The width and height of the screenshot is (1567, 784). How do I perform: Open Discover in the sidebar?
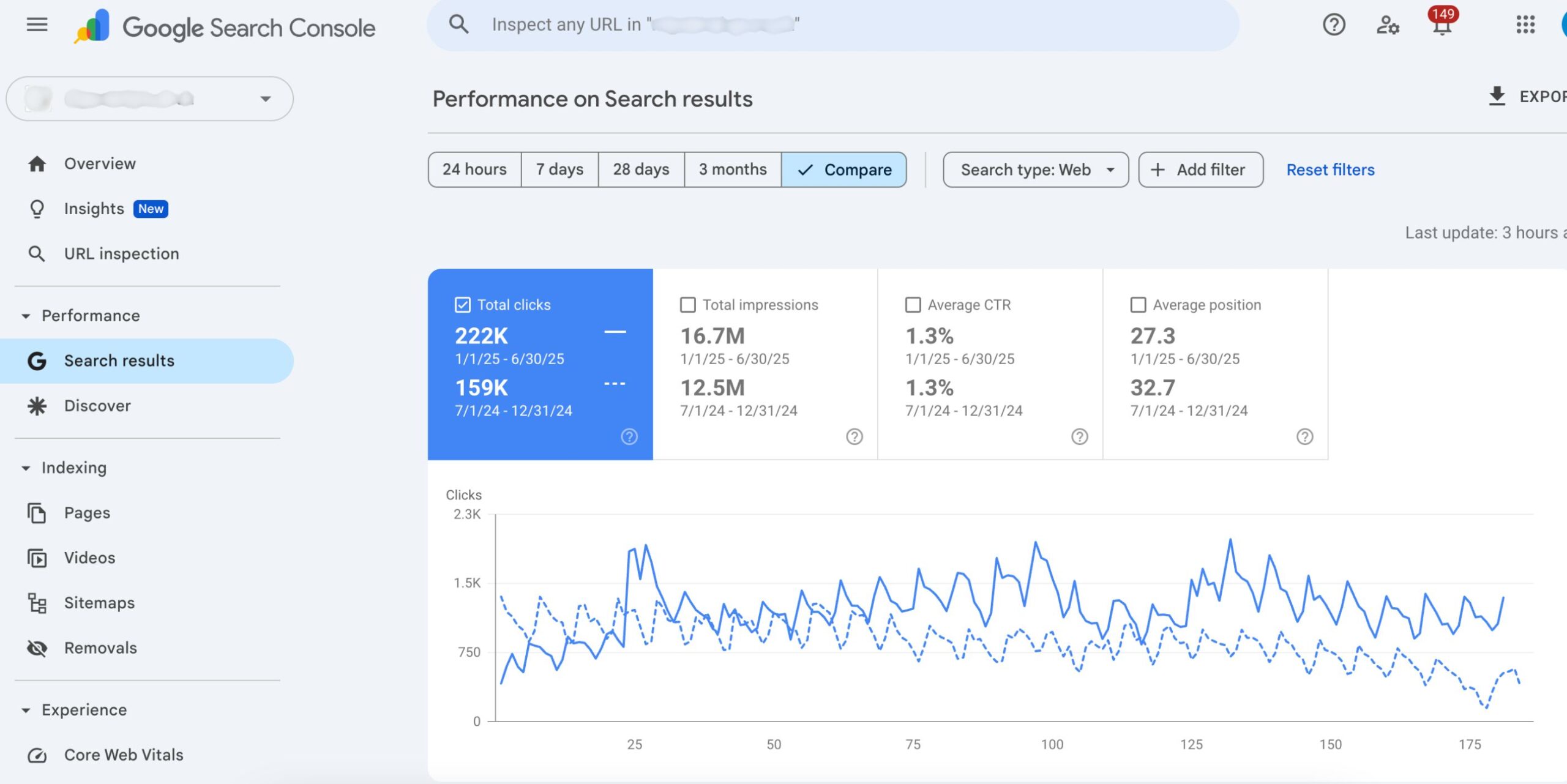(97, 406)
